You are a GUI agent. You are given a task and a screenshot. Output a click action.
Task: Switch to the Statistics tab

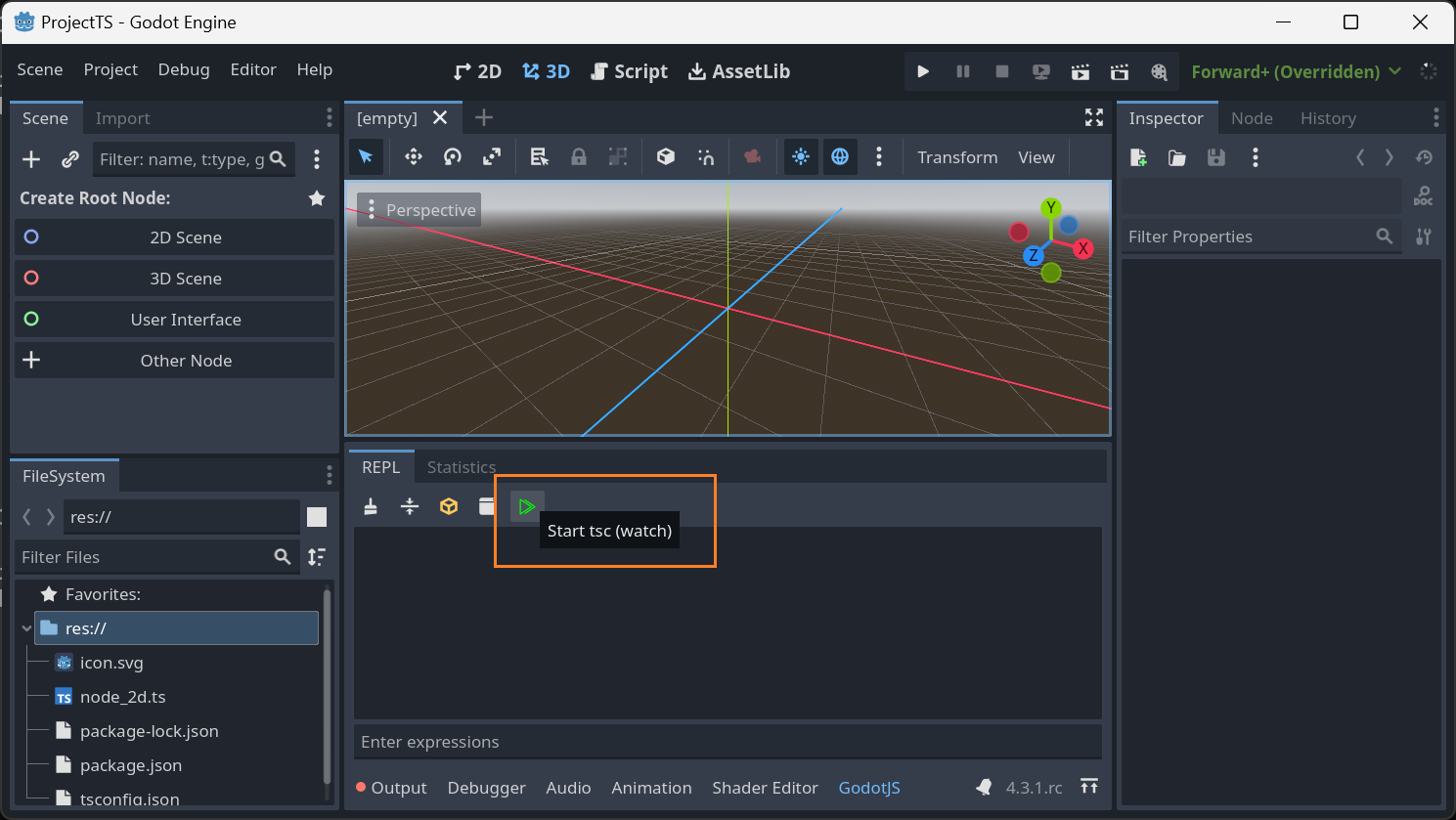(x=462, y=467)
